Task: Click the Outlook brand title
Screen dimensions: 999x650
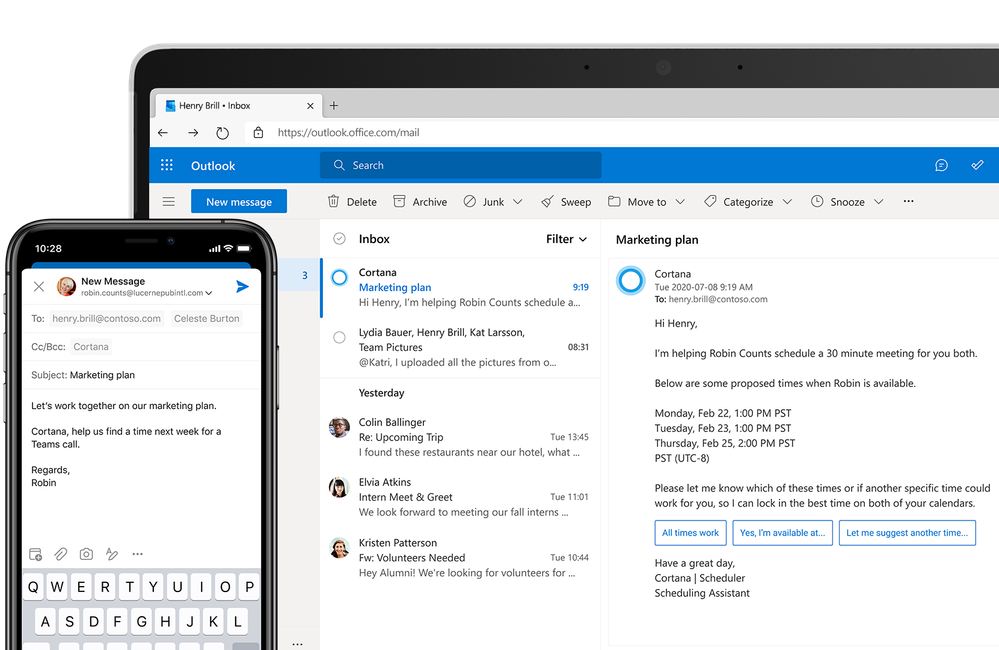Action: pos(213,166)
